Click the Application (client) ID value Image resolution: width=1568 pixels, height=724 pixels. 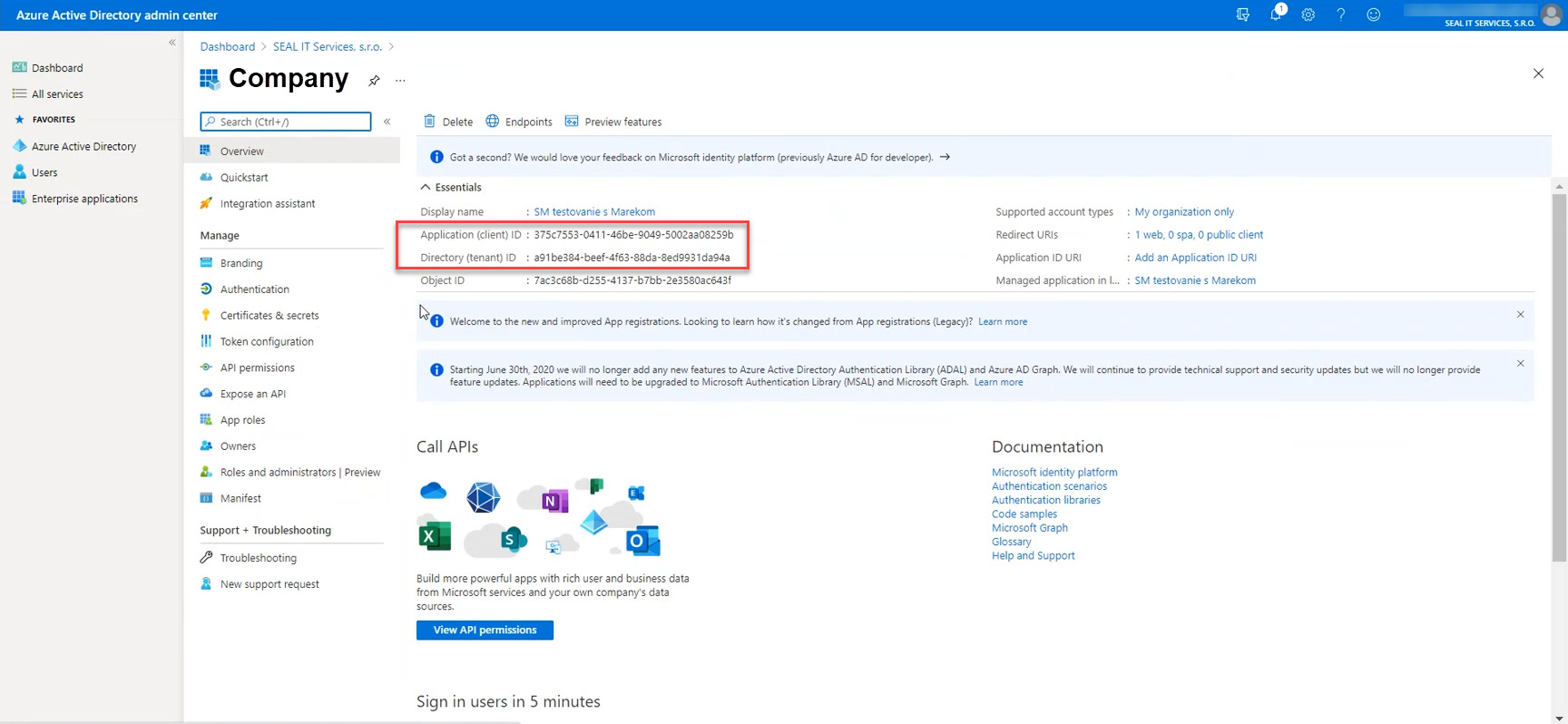click(x=633, y=235)
